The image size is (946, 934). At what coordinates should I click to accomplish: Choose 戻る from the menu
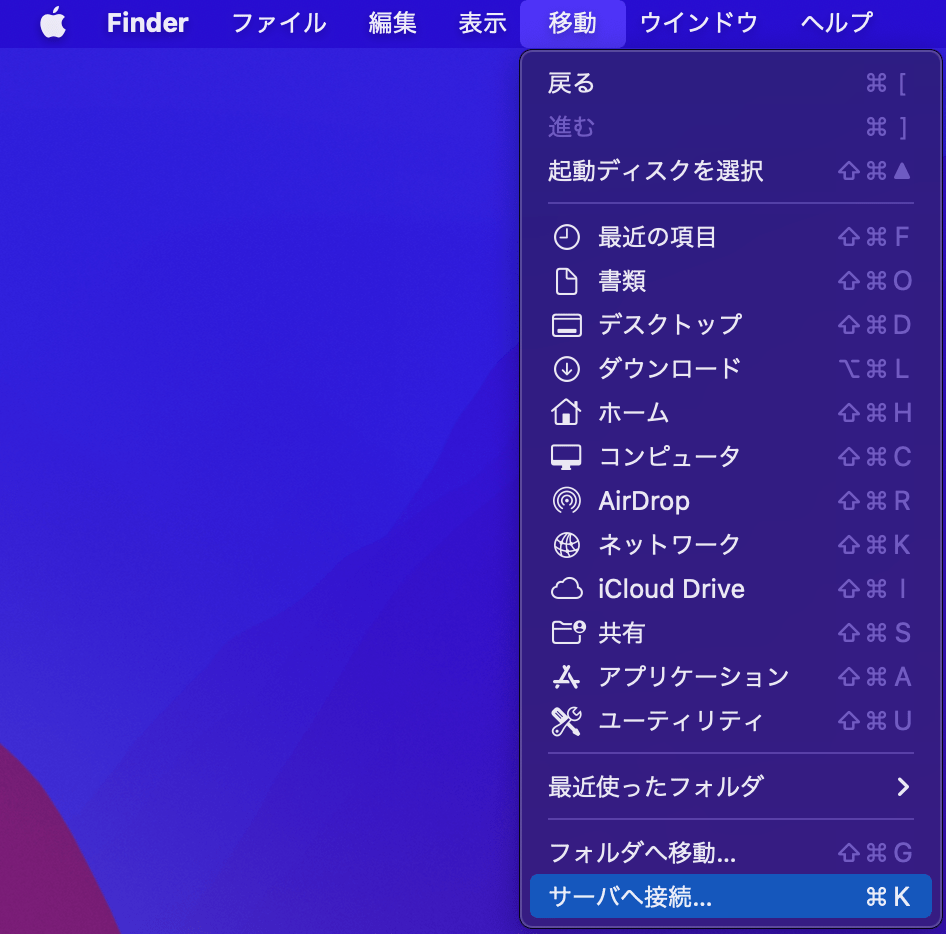point(731,83)
